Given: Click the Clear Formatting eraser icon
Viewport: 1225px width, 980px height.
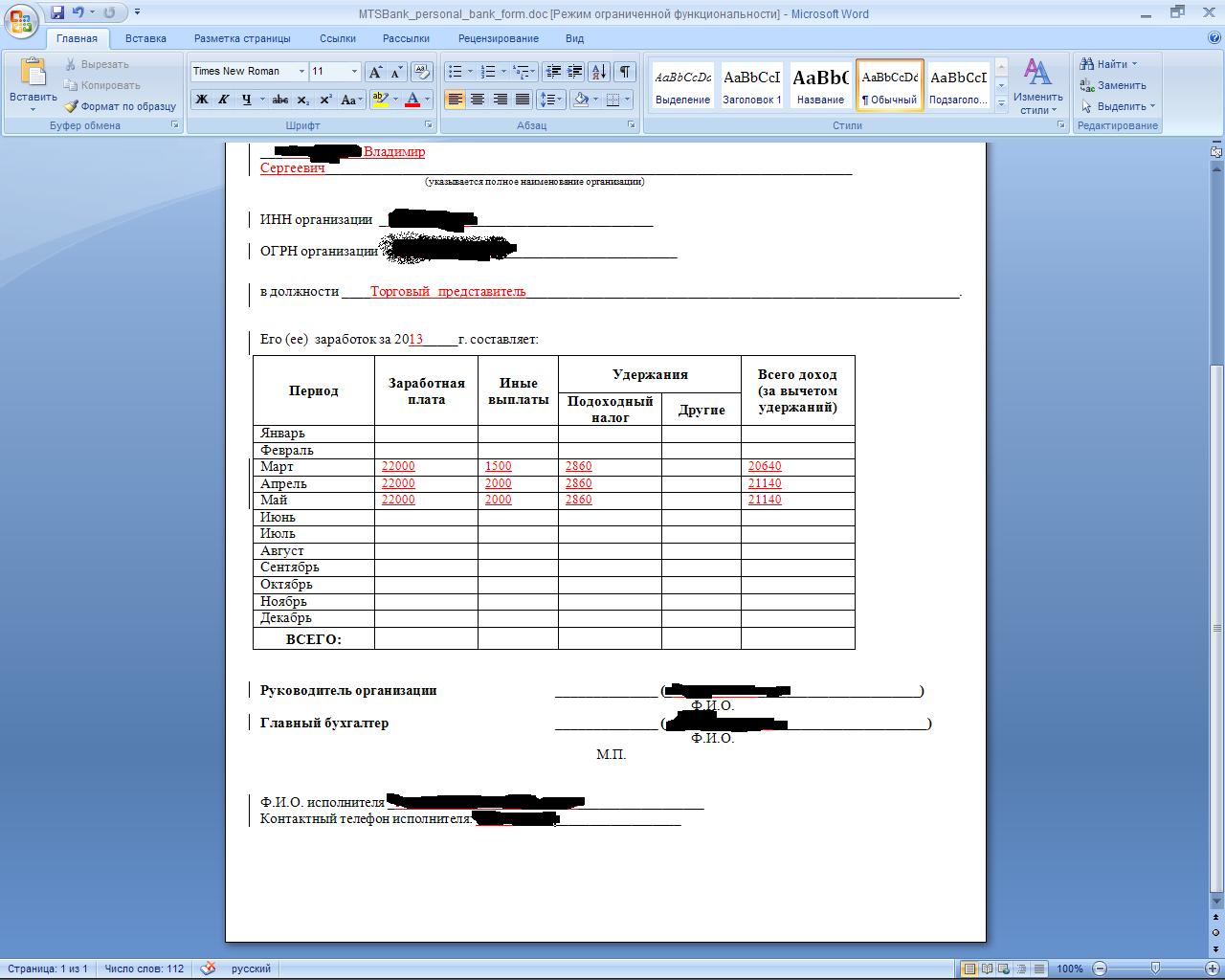Looking at the screenshot, I should point(421,72).
